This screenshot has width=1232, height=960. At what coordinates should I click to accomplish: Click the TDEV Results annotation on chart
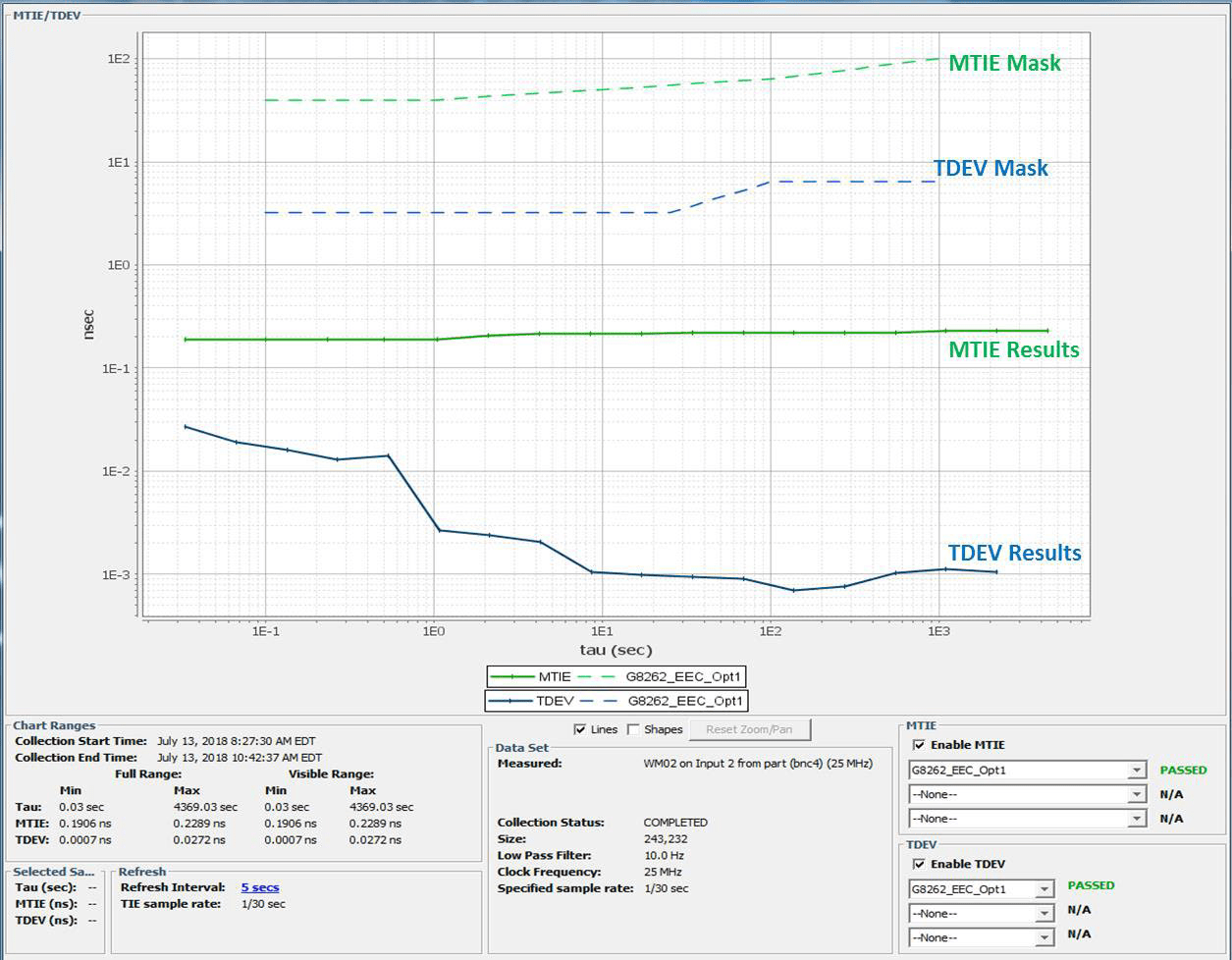[1014, 553]
